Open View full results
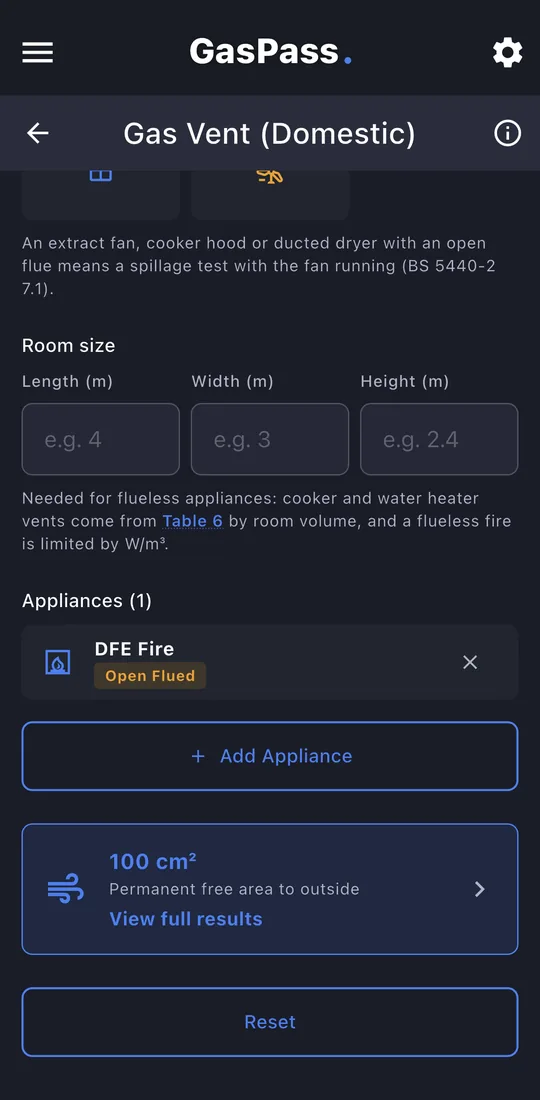 [186, 919]
